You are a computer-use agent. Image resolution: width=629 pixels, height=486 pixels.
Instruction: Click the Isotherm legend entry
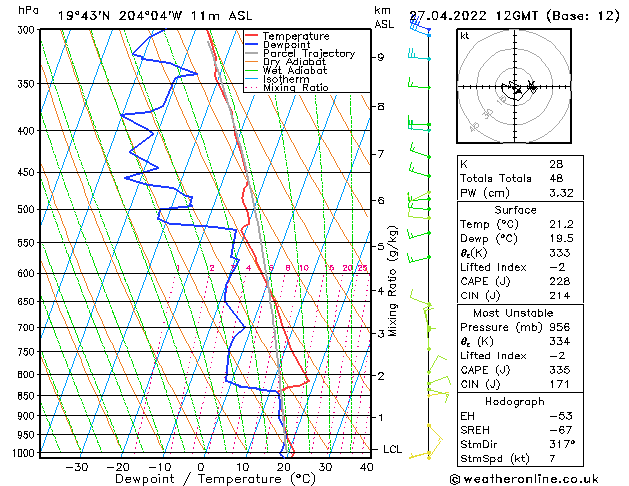[286, 79]
